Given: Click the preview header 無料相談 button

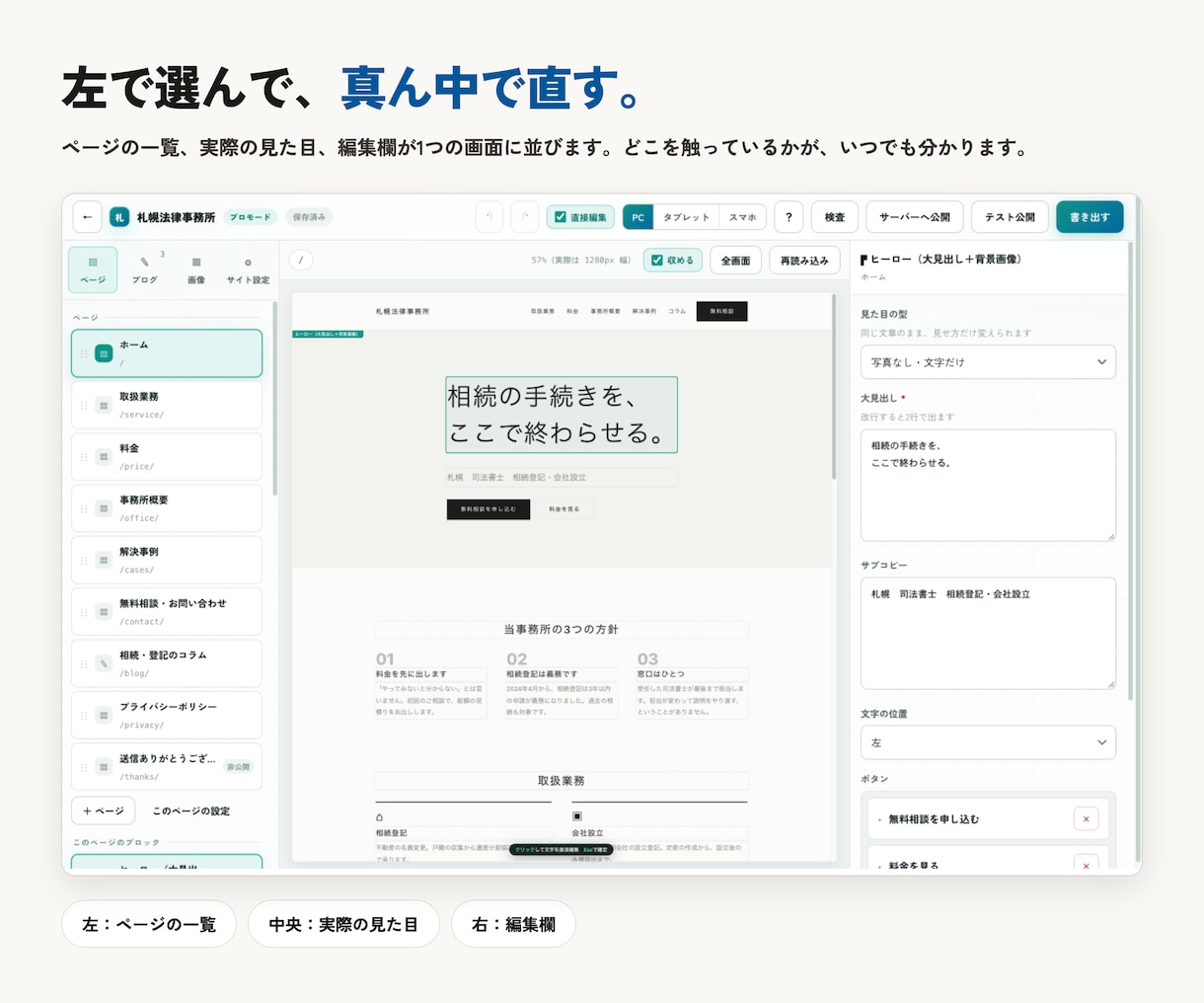Looking at the screenshot, I should tap(721, 311).
